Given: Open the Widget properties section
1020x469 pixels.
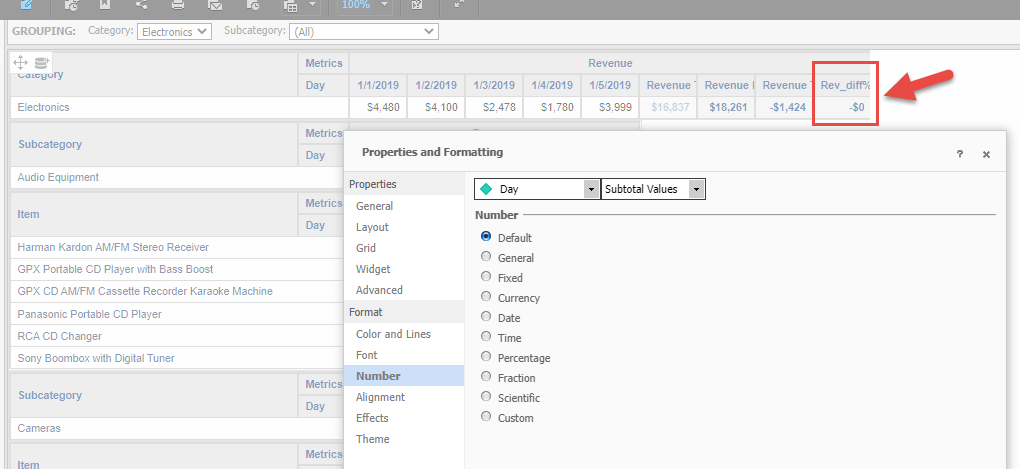Looking at the screenshot, I should pos(373,269).
